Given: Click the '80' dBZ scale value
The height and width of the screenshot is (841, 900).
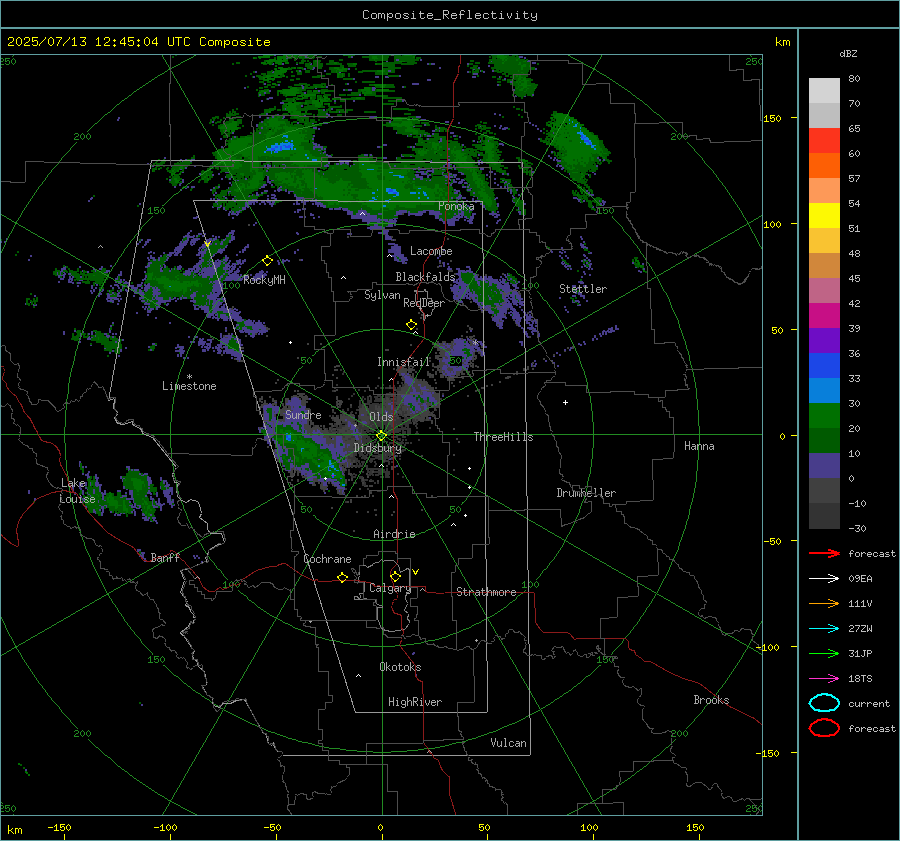Looking at the screenshot, I should tap(854, 79).
